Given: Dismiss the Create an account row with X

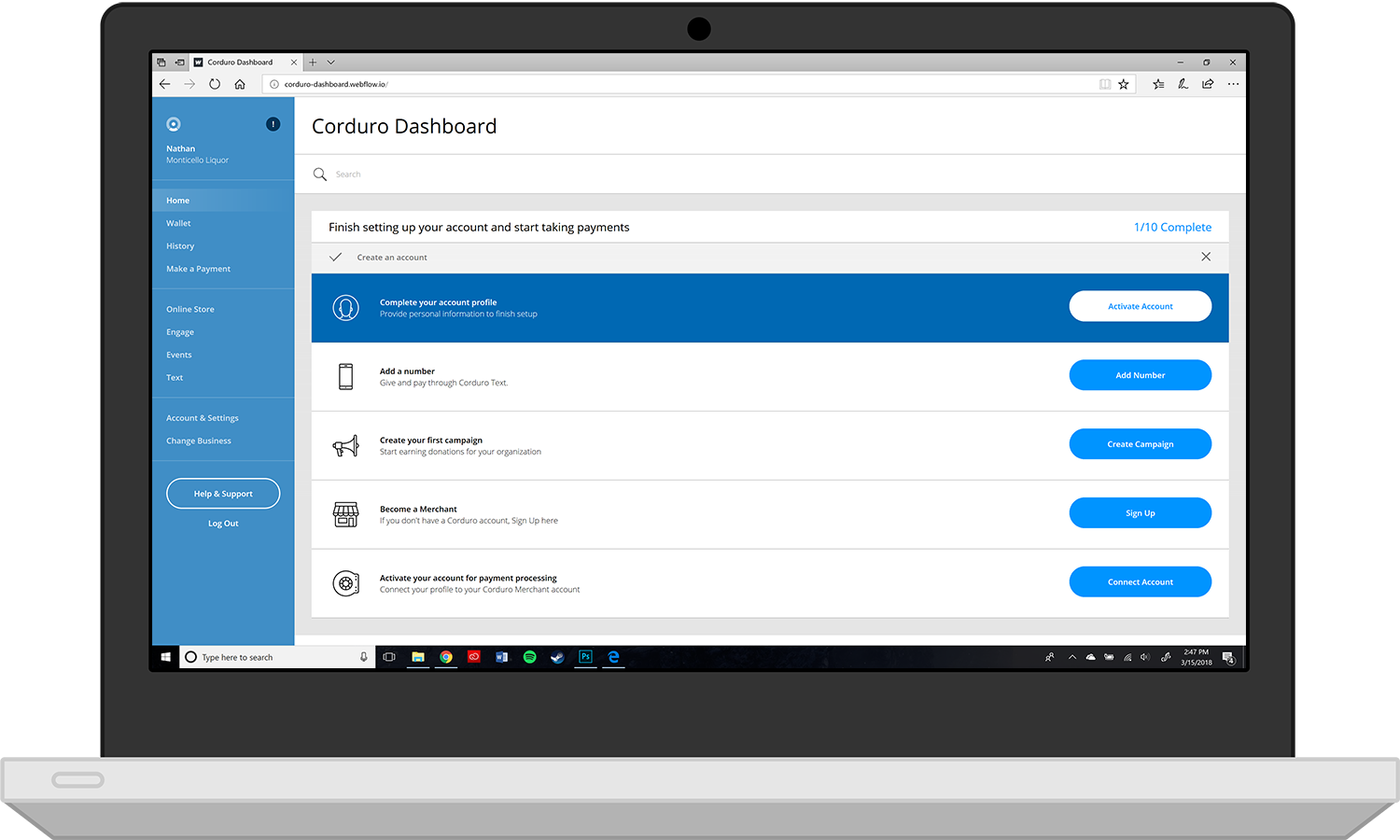Looking at the screenshot, I should (1206, 257).
